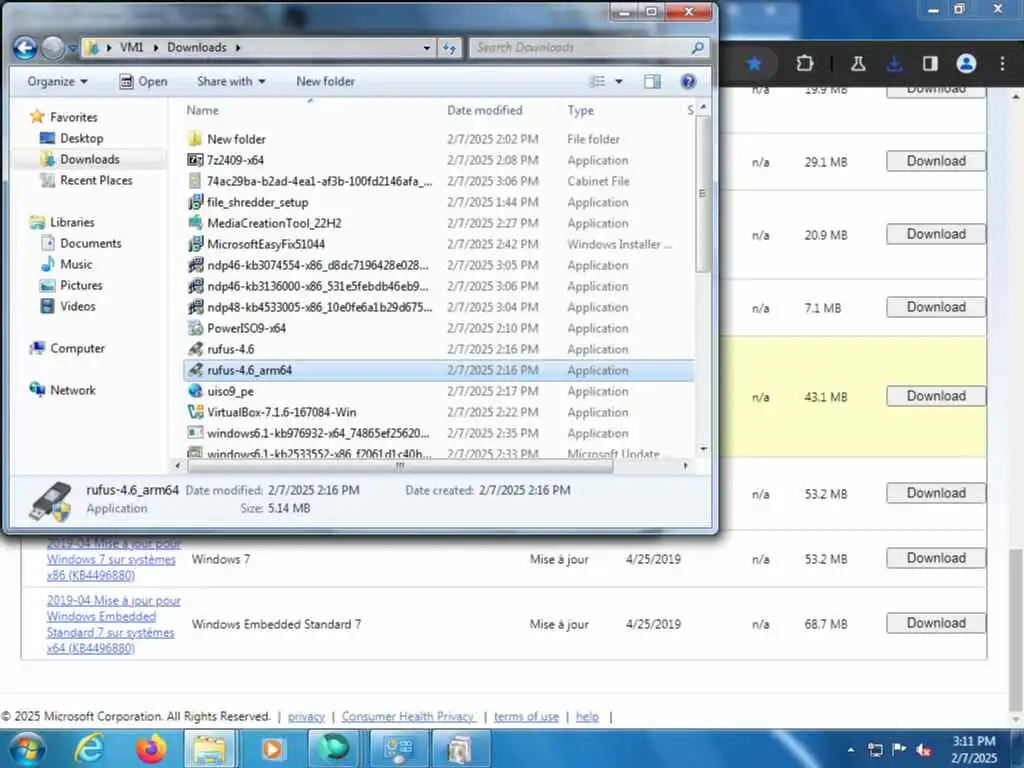This screenshot has height=768, width=1024.
Task: Click the search magnifier icon in Explorer
Action: [x=697, y=48]
